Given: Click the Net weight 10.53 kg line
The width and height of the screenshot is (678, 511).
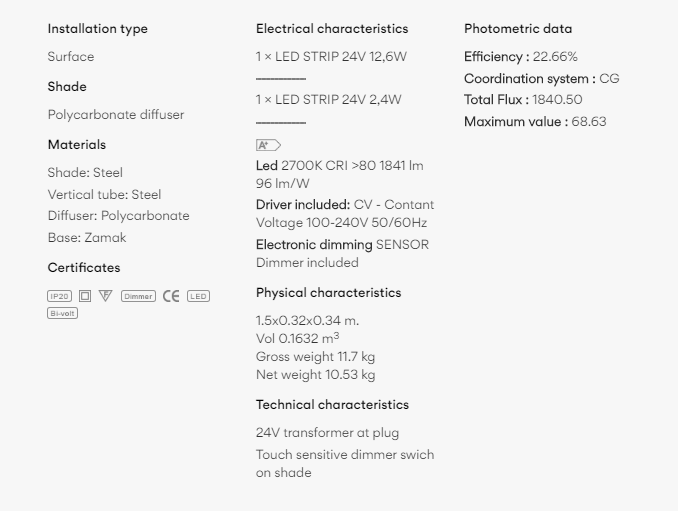Looking at the screenshot, I should pos(316,374).
